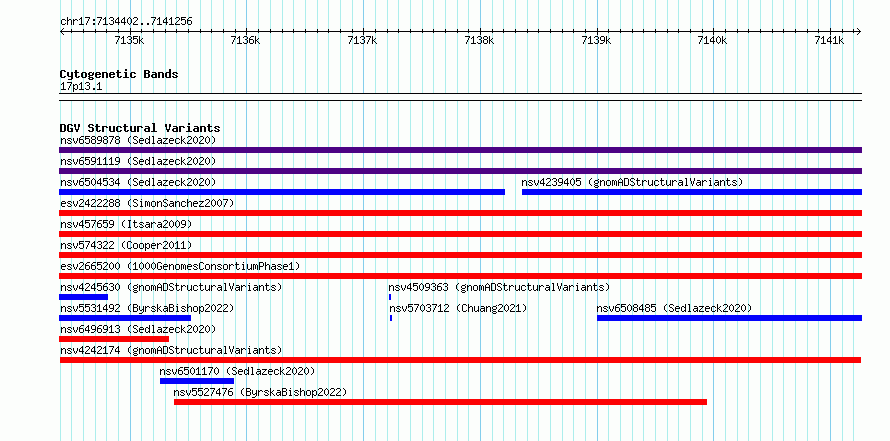Select the red bar under nsv574322
This screenshot has height=441, width=890.
tap(460, 255)
